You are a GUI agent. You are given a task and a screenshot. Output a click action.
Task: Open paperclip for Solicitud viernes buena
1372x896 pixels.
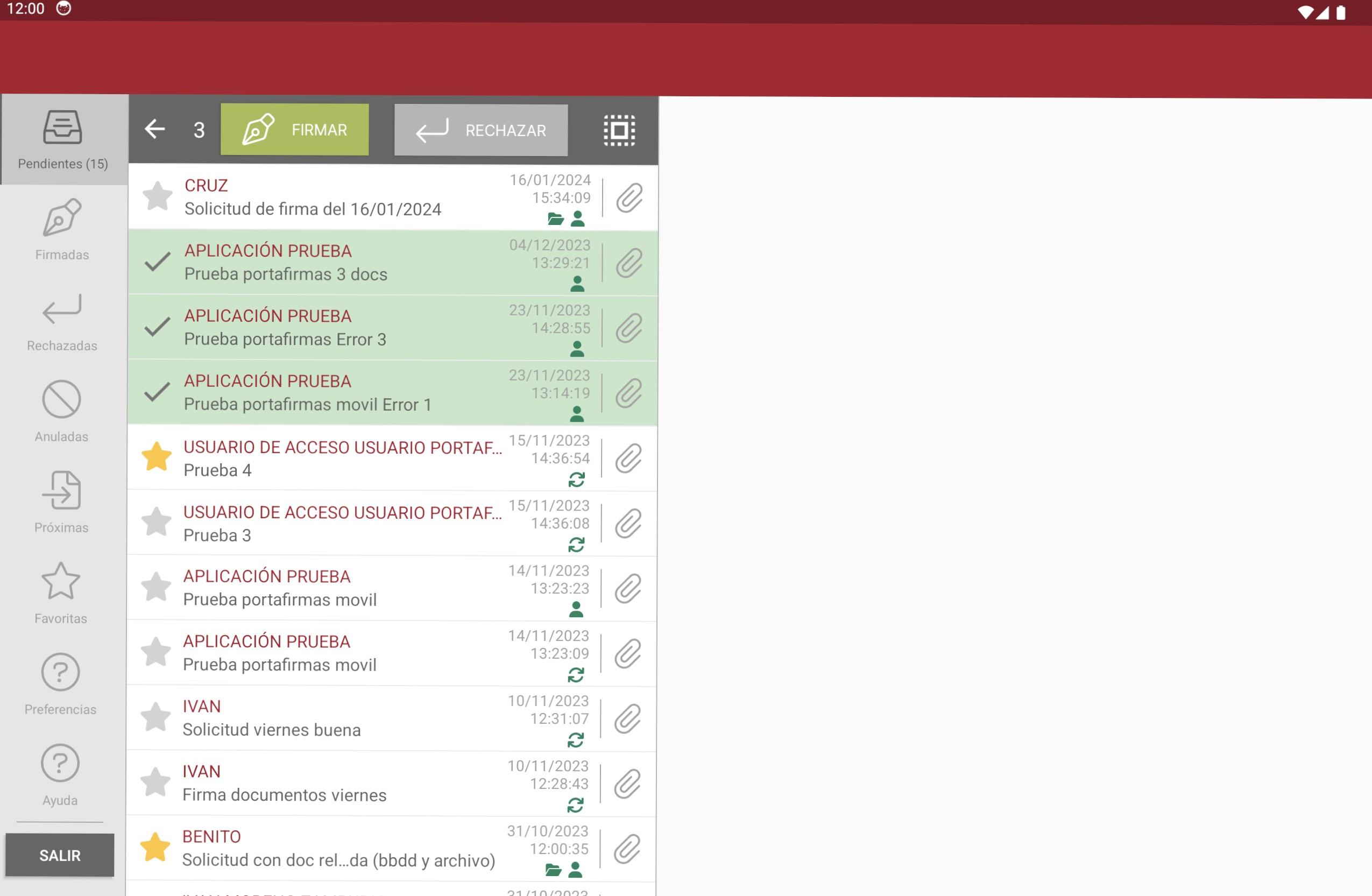point(627,719)
